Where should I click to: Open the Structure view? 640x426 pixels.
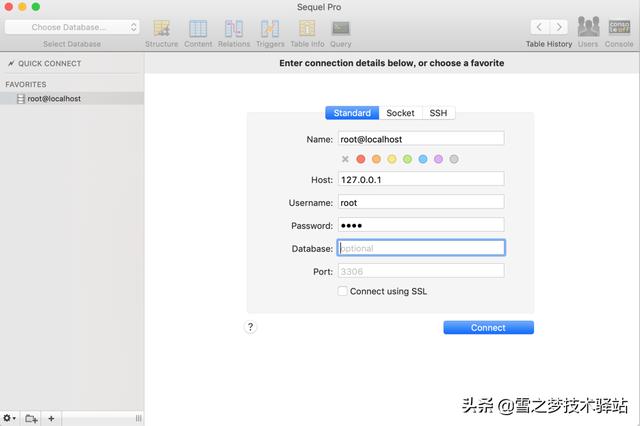(x=162, y=33)
